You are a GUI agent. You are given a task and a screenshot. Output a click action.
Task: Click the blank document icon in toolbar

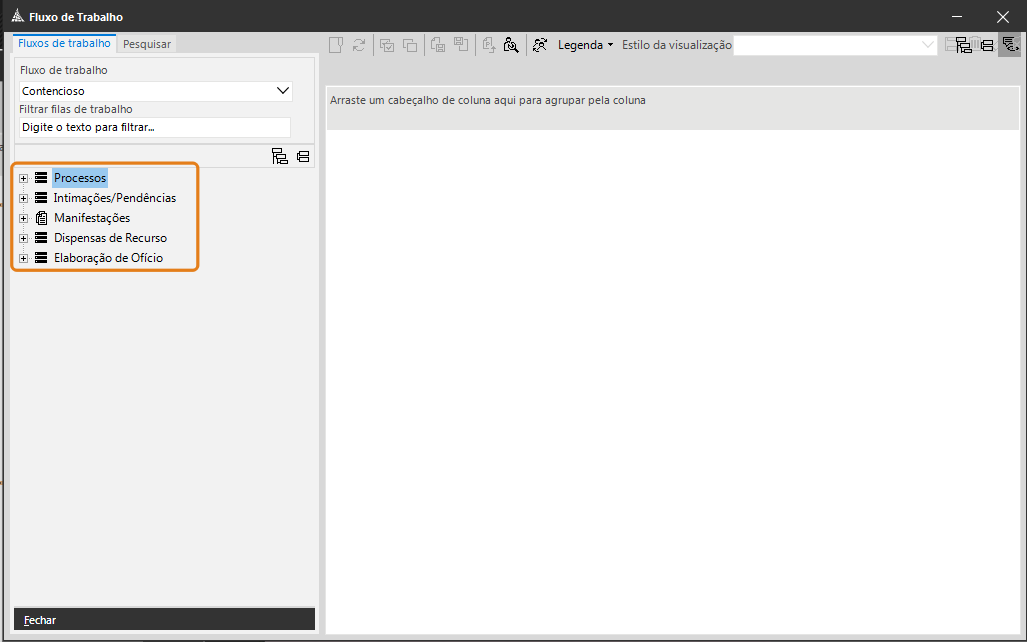pos(336,45)
